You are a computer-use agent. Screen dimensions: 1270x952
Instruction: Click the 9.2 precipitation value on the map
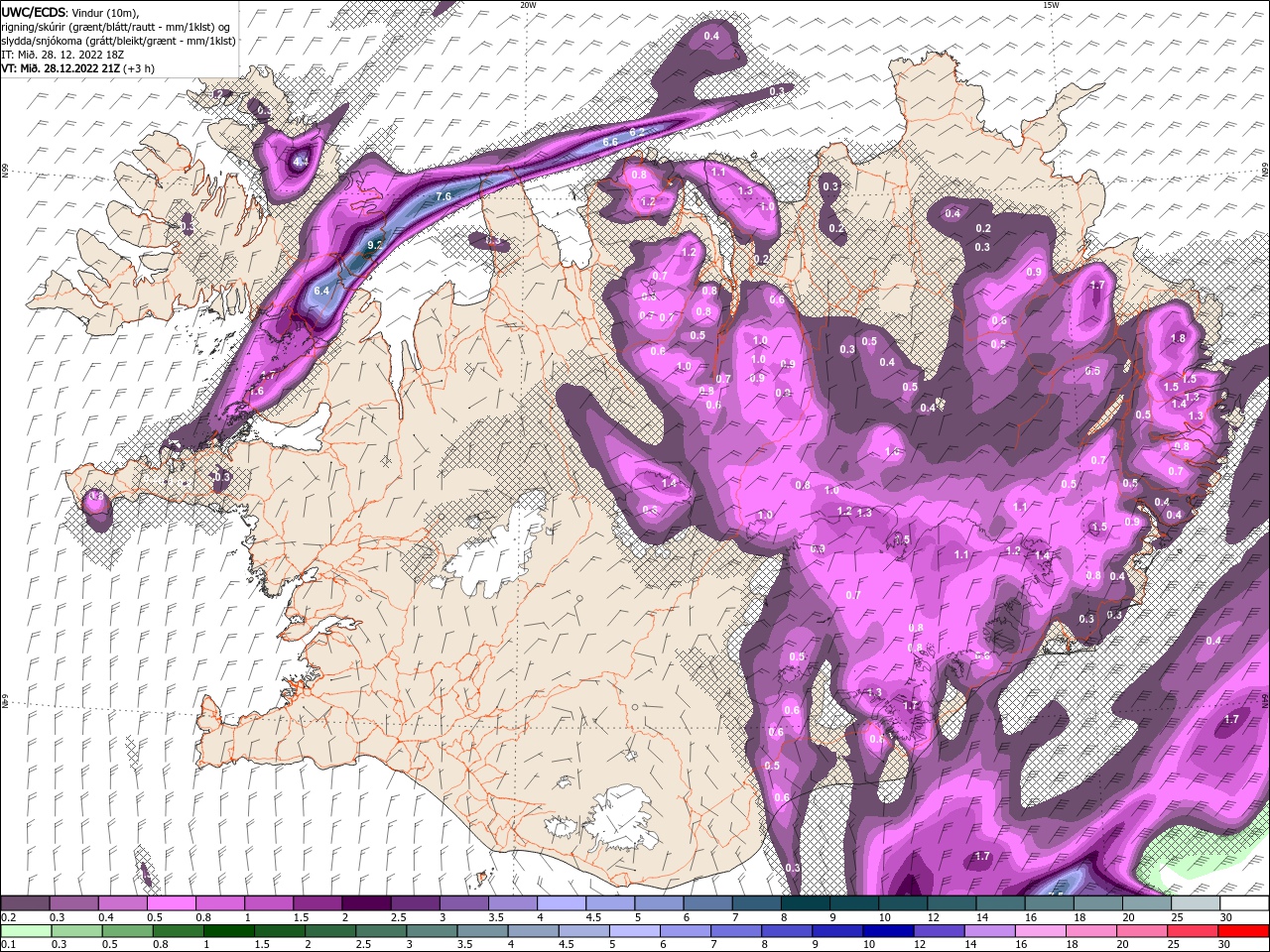pyautogui.click(x=375, y=244)
